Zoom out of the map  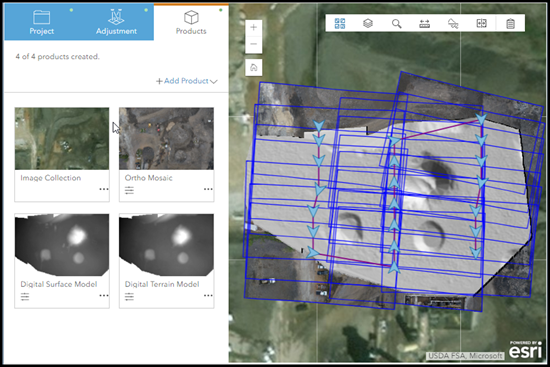point(254,44)
